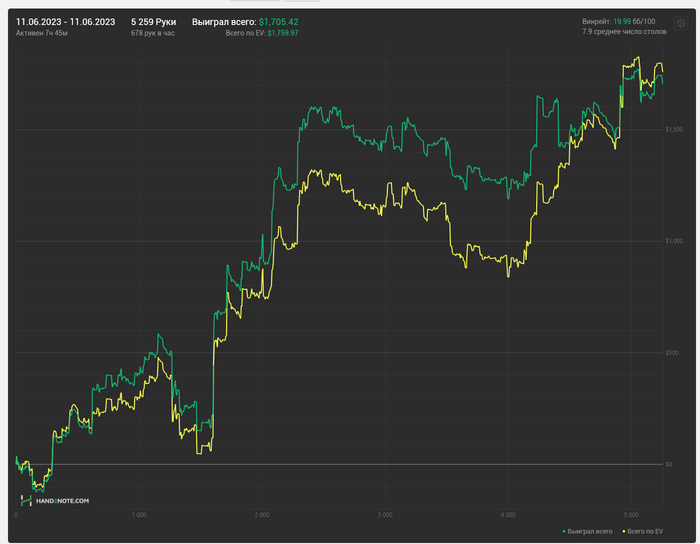Click the $1,500 label on the vertical axis

(x=674, y=130)
